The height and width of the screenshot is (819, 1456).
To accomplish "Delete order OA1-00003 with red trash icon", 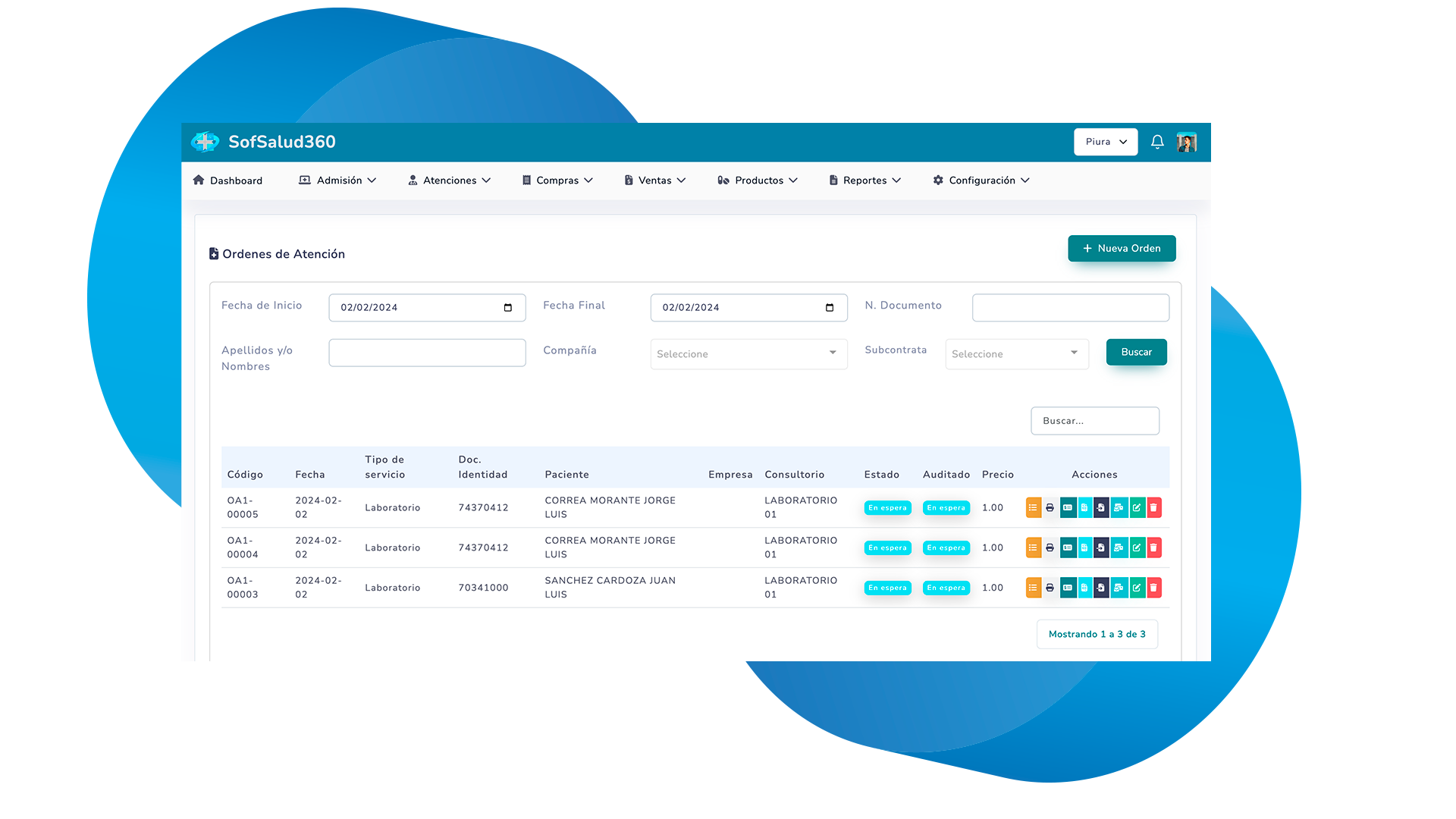I will [1154, 588].
